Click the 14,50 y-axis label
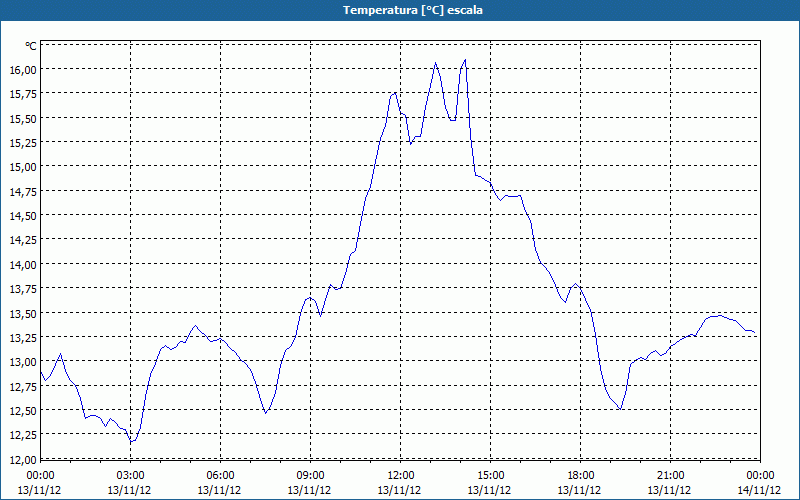Viewport: 800px width, 500px height. tap(23, 216)
